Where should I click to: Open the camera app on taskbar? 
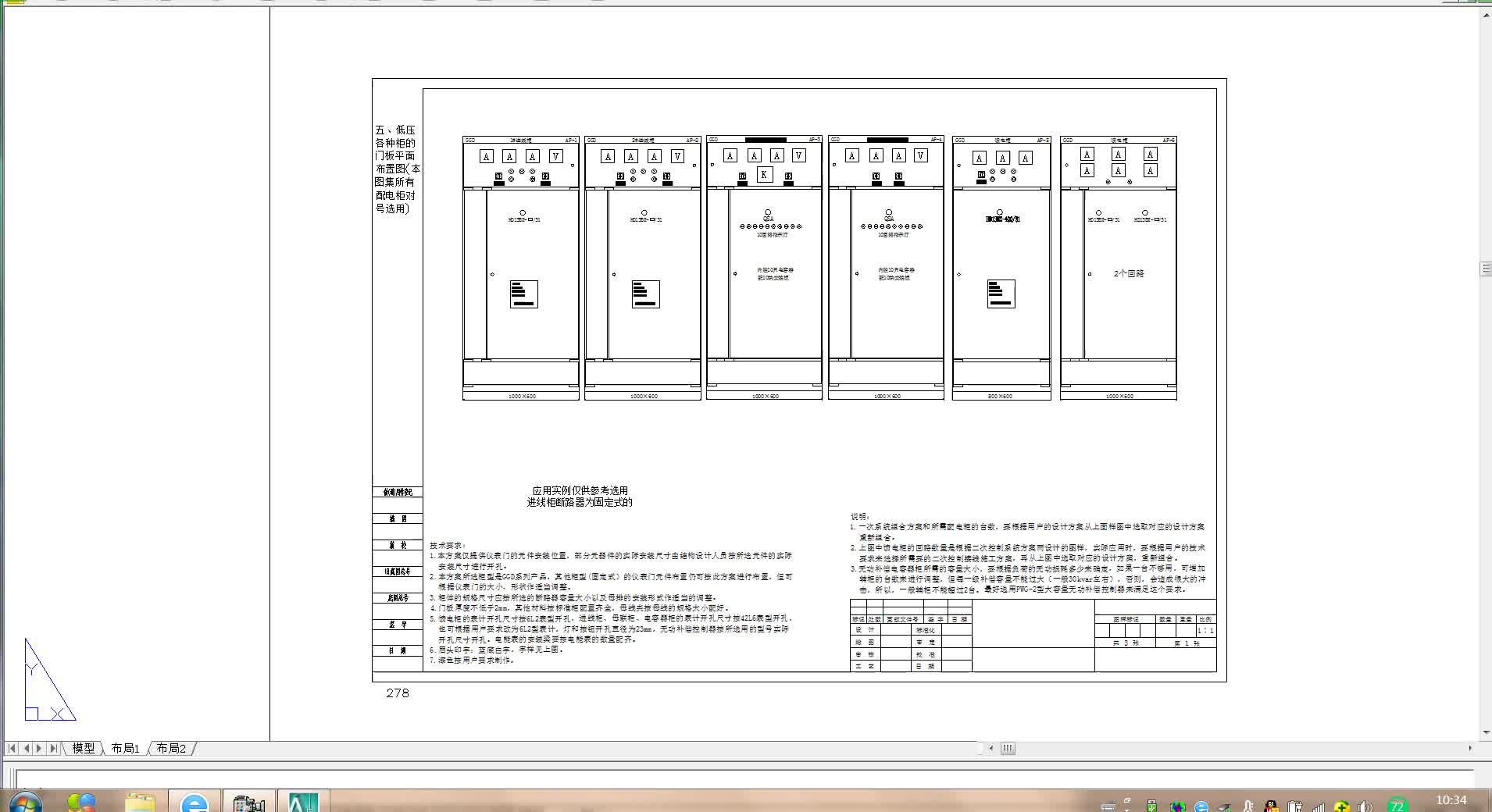[248, 803]
